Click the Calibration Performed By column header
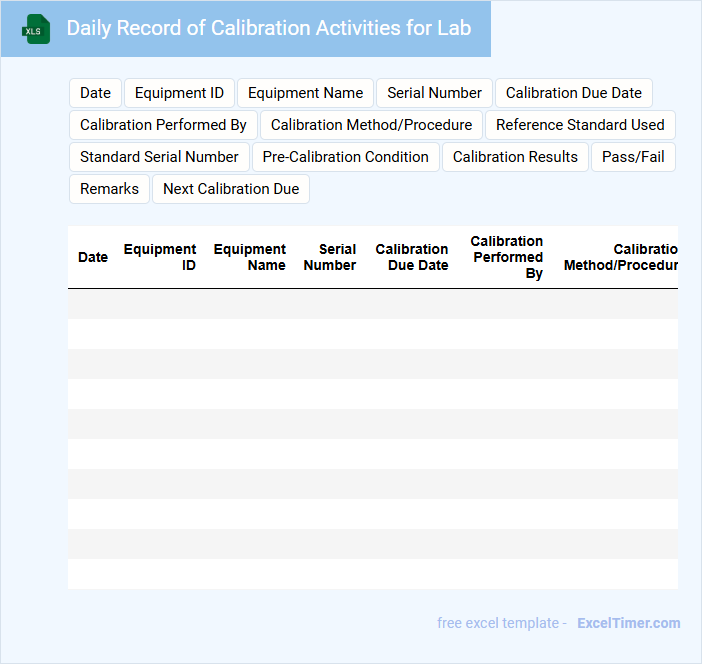This screenshot has width=702, height=664. tap(507, 257)
